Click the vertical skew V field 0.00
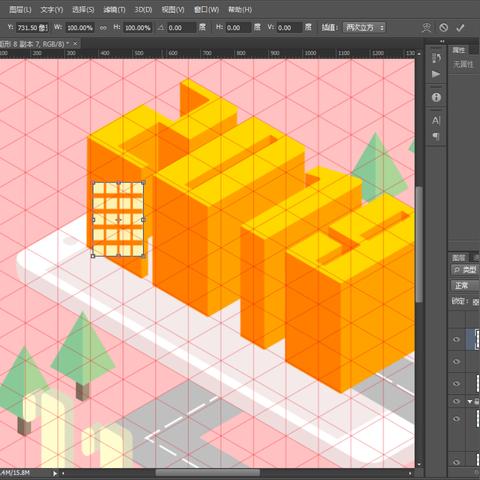This screenshot has width=480, height=480. pyautogui.click(x=289, y=28)
